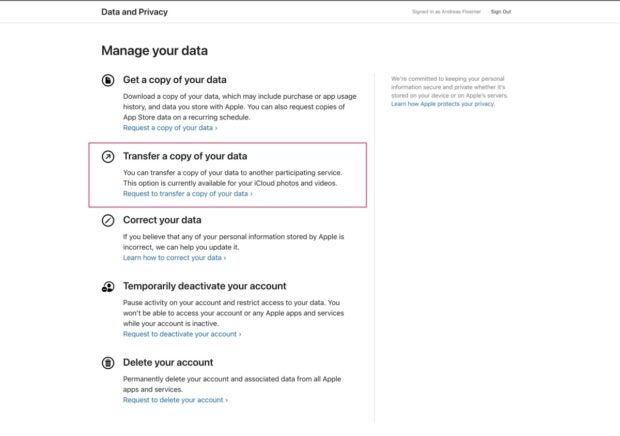Click Temporarily deactivate your account heading
The height and width of the screenshot is (436, 620).
tap(204, 286)
